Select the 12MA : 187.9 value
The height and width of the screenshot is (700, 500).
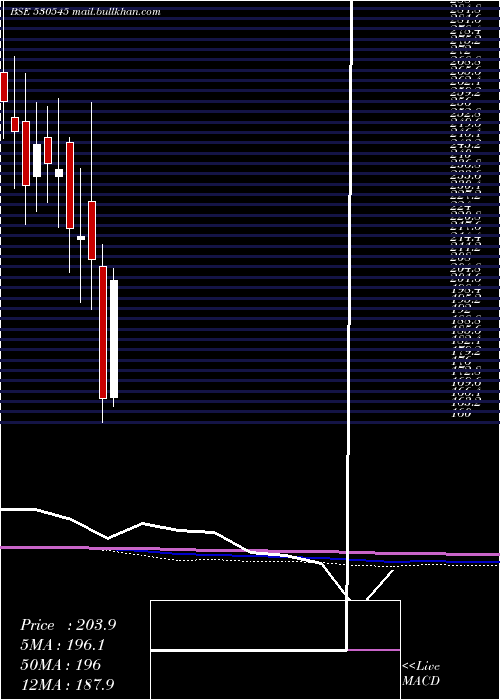point(69,684)
